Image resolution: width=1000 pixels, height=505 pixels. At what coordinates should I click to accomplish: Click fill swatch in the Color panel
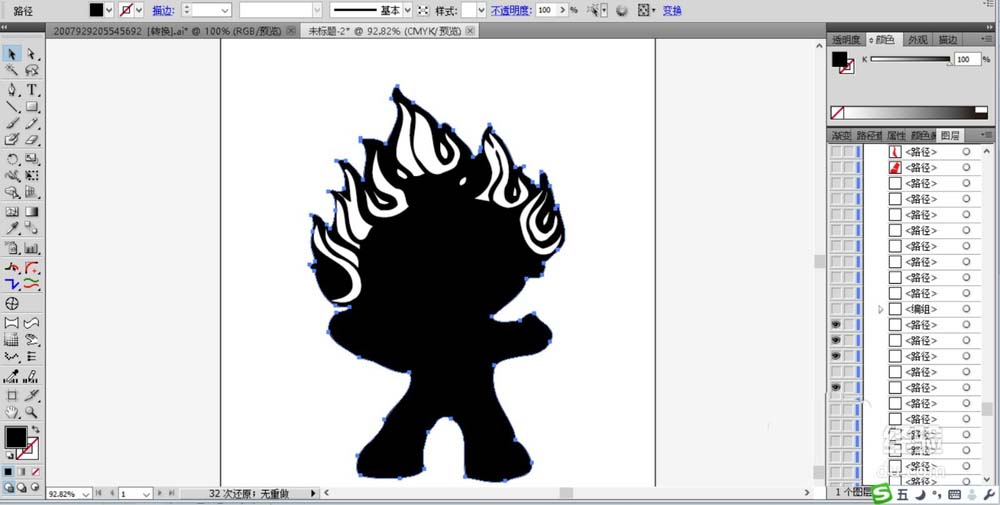(x=839, y=59)
